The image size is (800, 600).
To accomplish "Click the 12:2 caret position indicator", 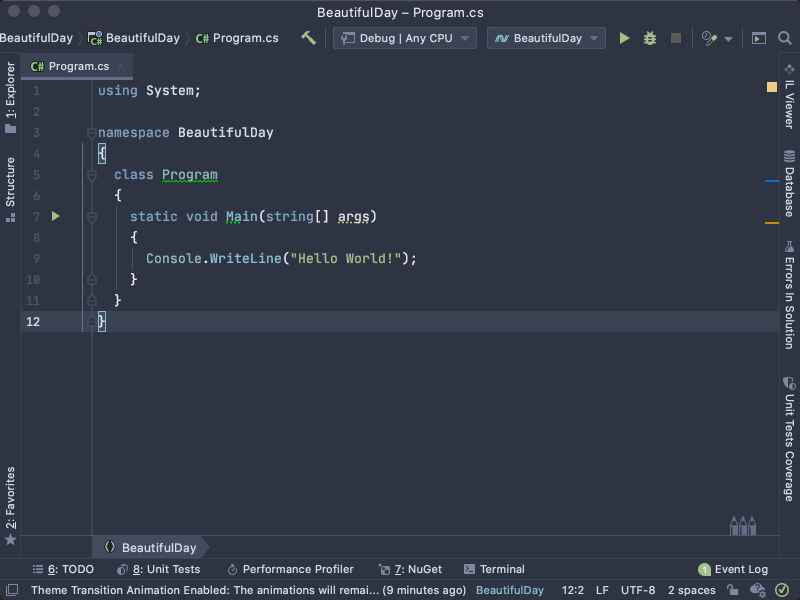I will coord(572,590).
